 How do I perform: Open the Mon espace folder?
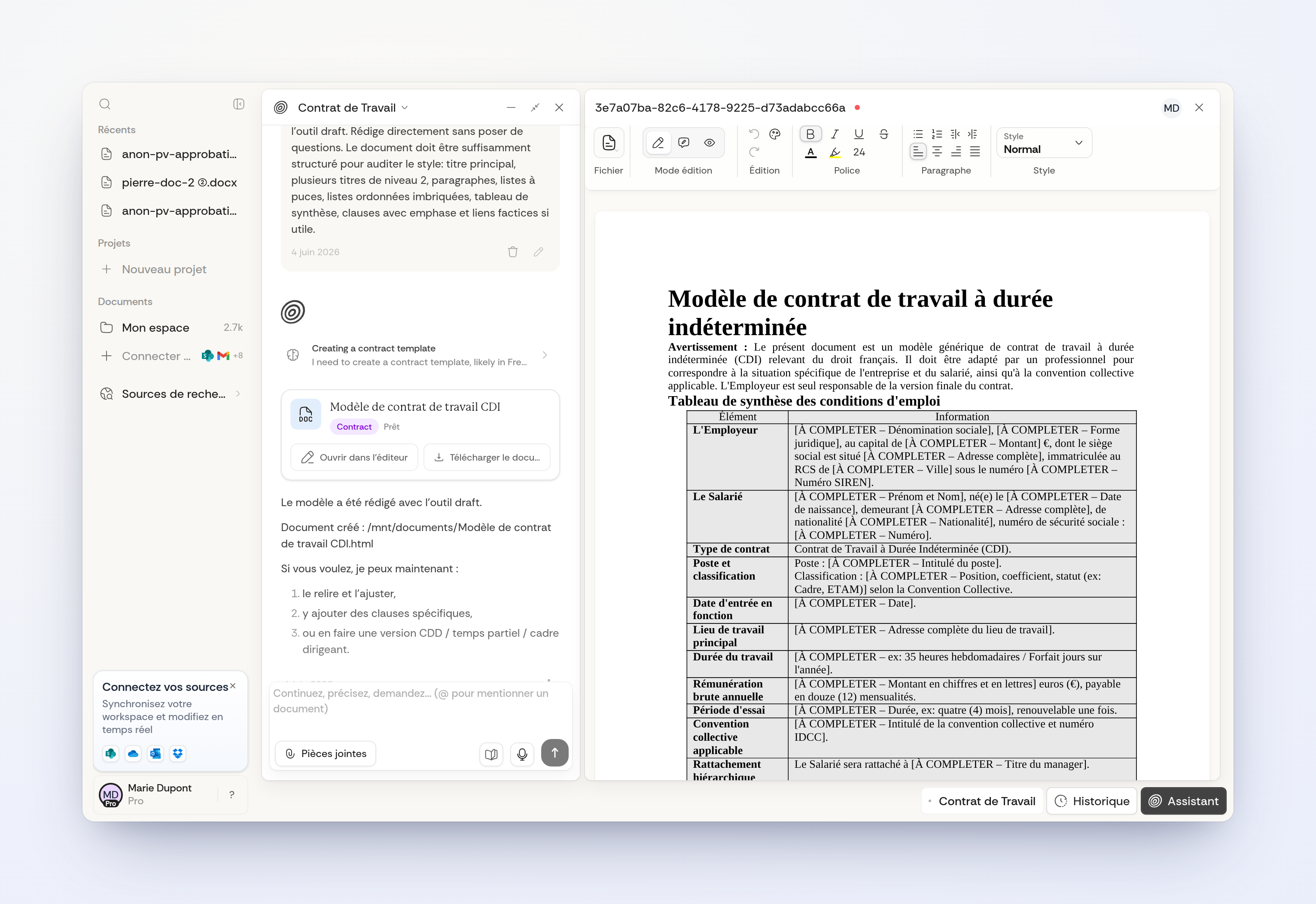click(170, 327)
